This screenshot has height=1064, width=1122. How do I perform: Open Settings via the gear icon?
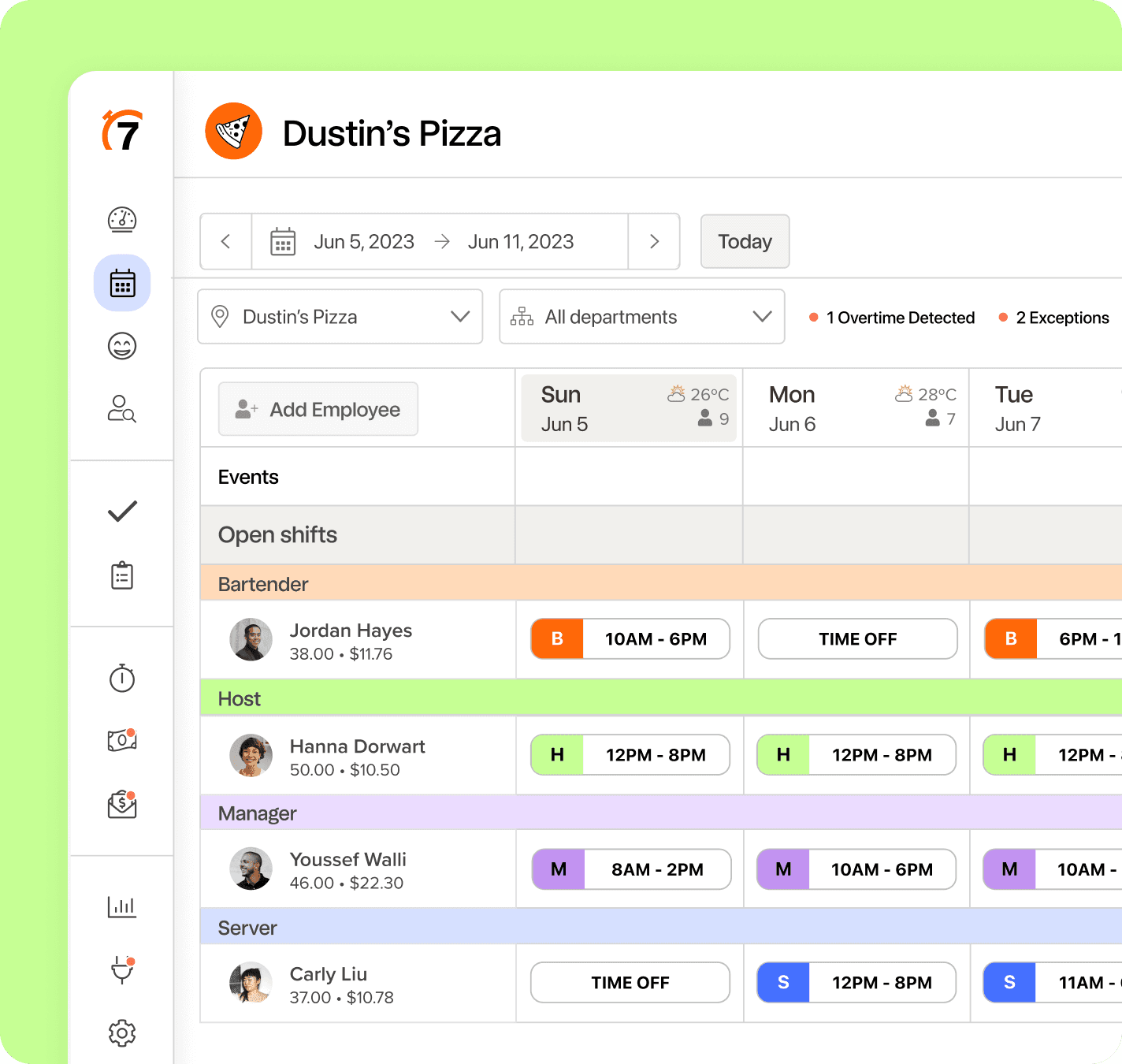(121, 1033)
